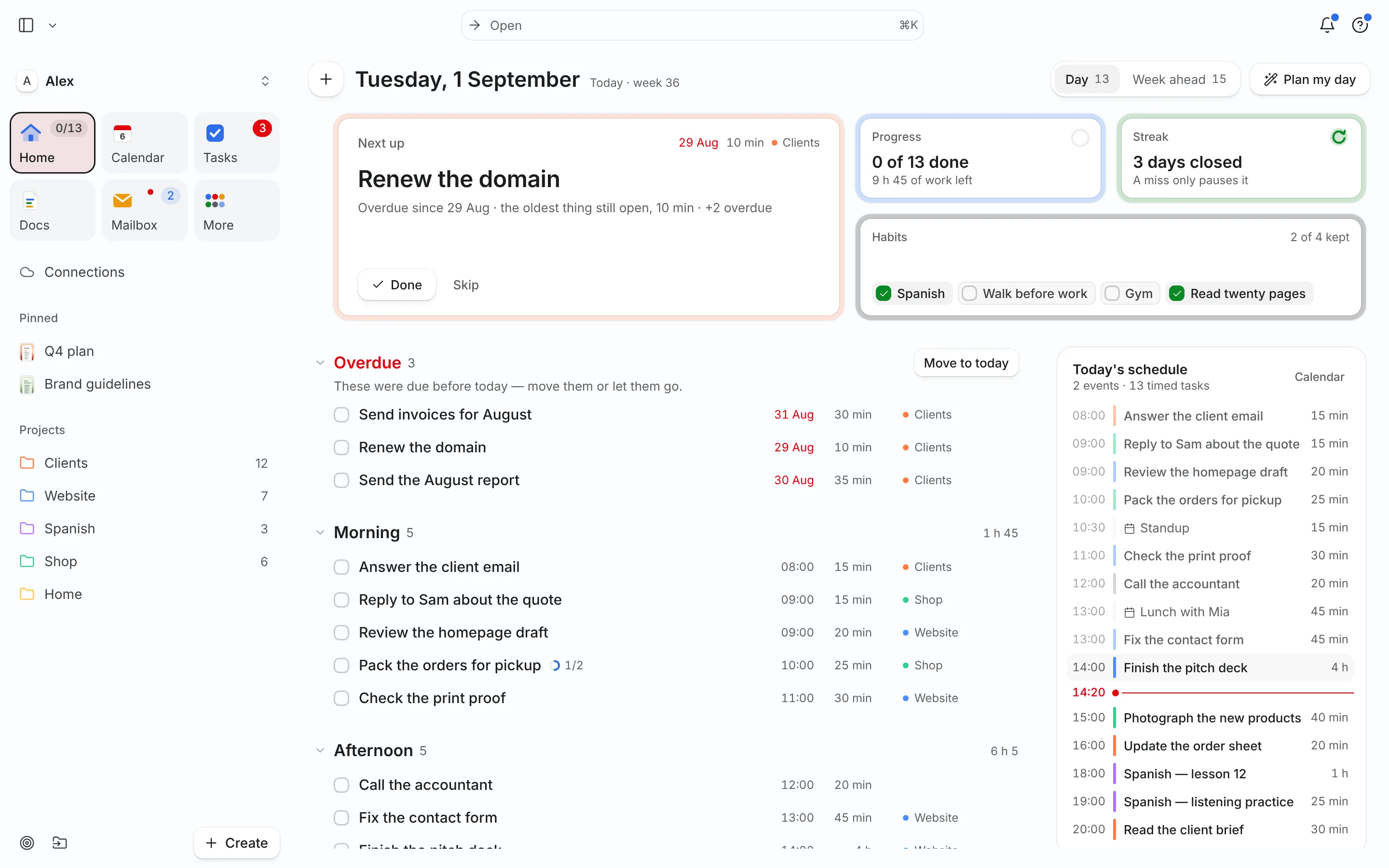Toggle the Walk before work habit
Screen dimensions: 1389x868
pos(1026,293)
